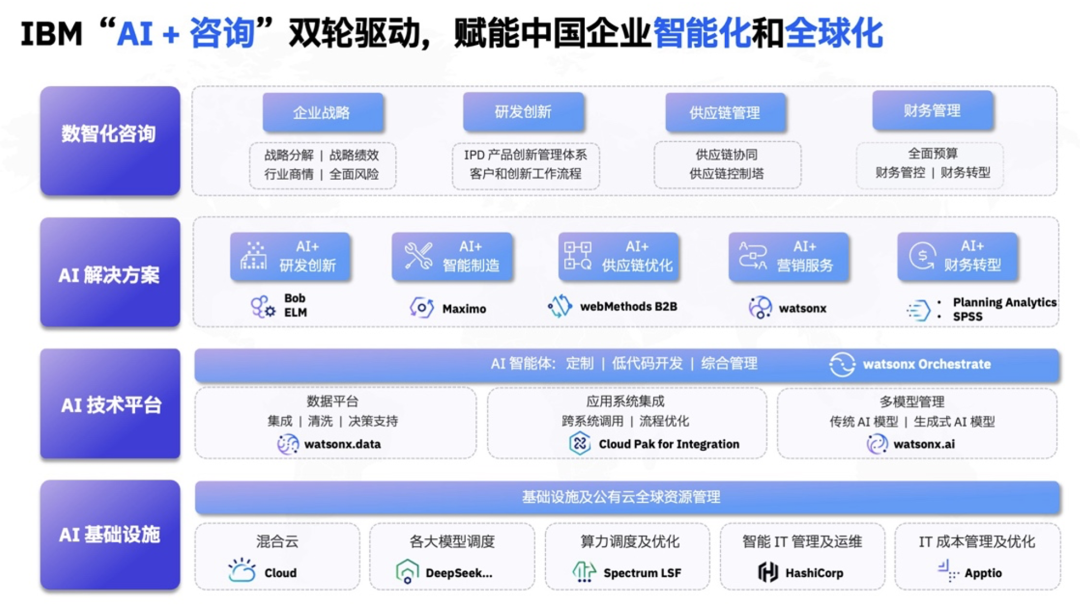Click the webMethods B2B icon
1080x610 pixels.
[x=560, y=306]
